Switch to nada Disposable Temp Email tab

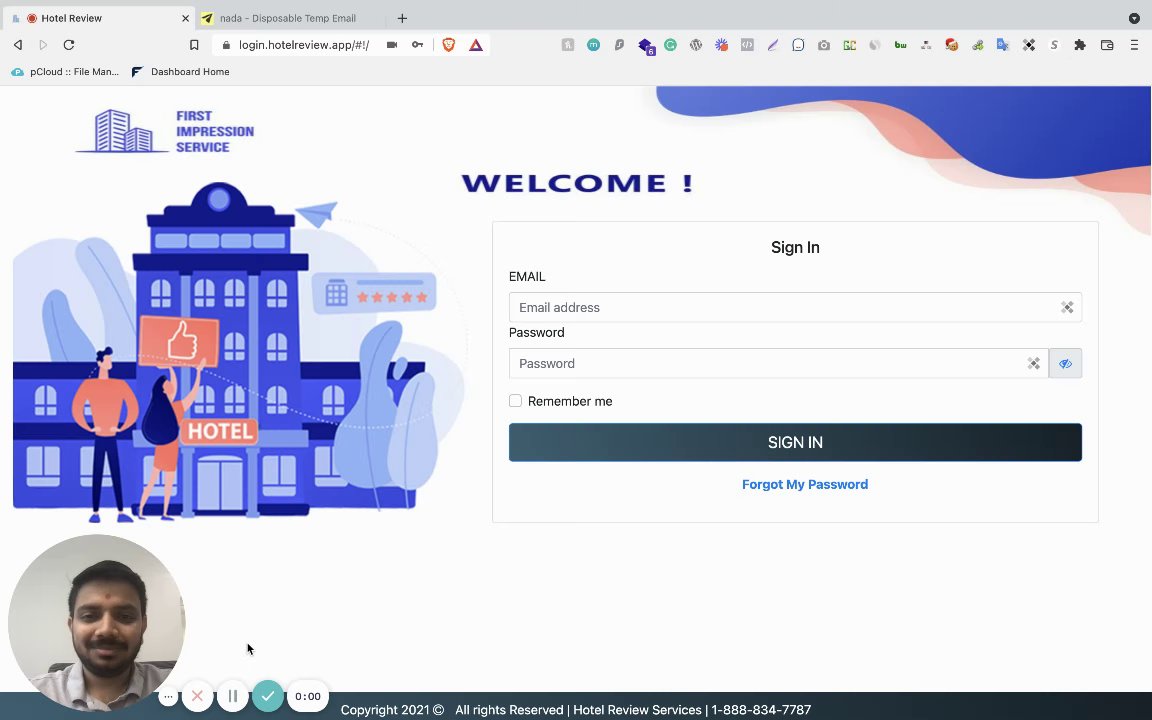(x=289, y=18)
